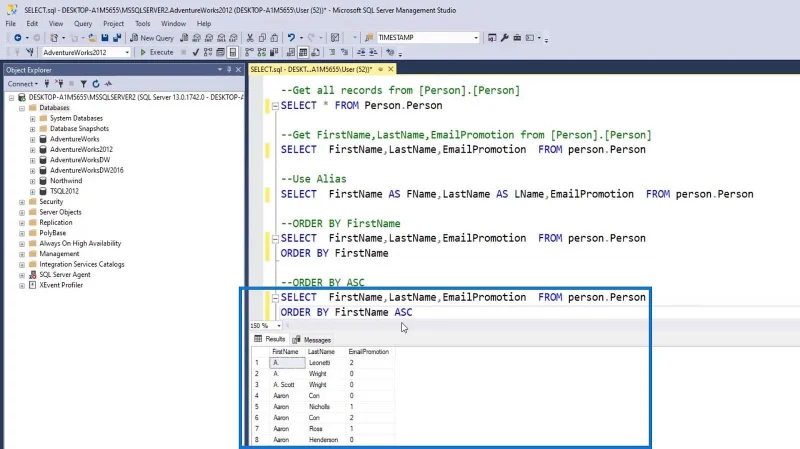This screenshot has width=800, height=449.
Task: Click Display Estimated Execution Plan icon
Action: pos(208,52)
